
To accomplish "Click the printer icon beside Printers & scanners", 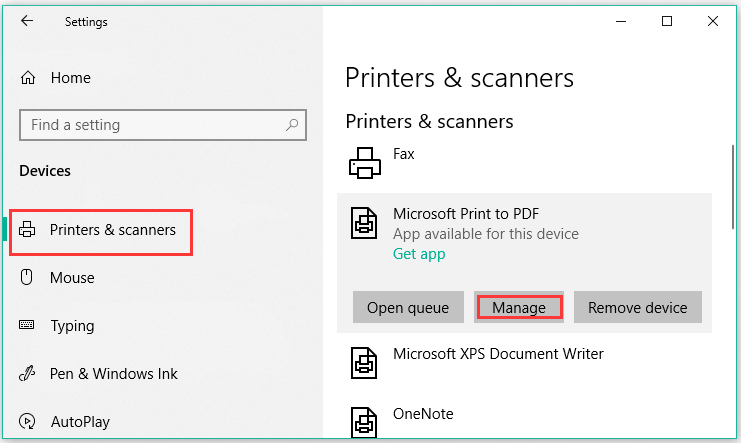I will [x=27, y=229].
